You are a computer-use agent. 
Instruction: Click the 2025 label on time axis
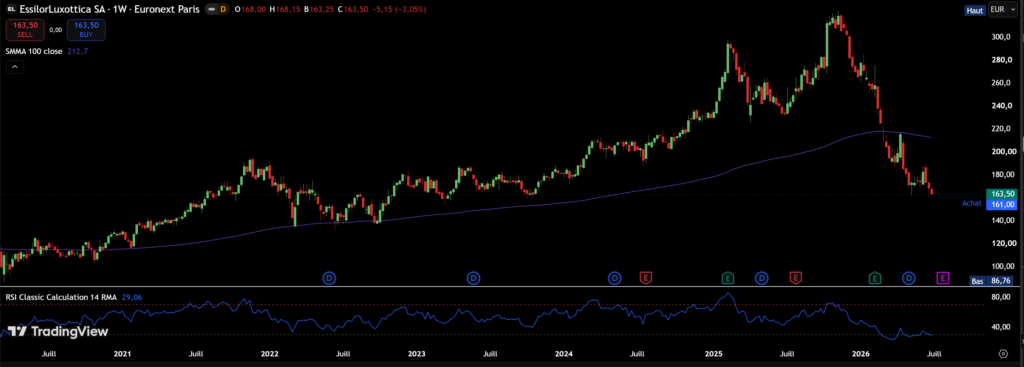click(x=713, y=353)
